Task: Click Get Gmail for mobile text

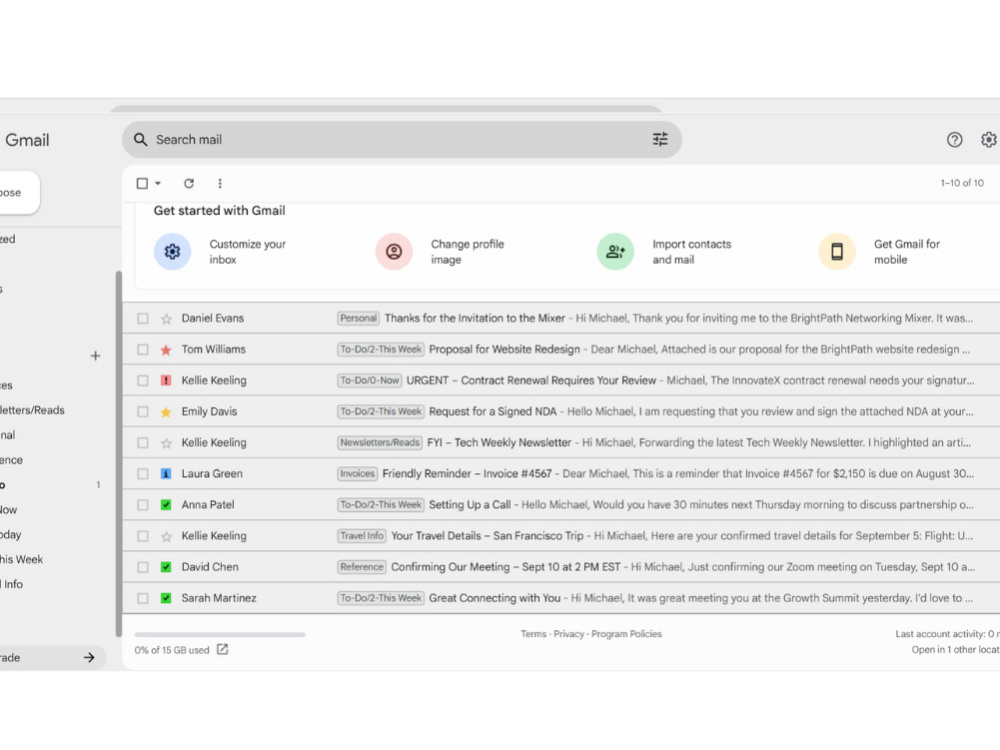Action: pos(907,252)
